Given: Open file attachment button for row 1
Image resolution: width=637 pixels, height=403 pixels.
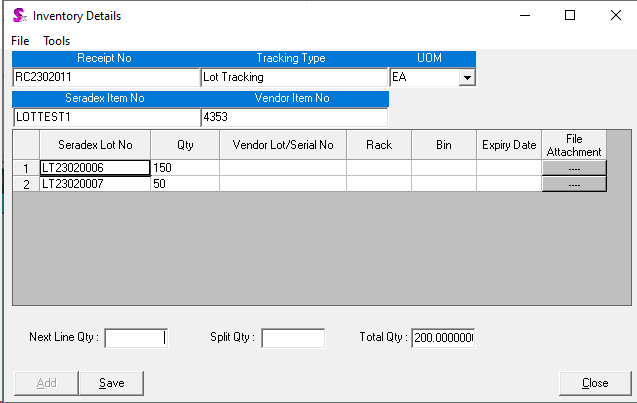Looking at the screenshot, I should pos(574,168).
